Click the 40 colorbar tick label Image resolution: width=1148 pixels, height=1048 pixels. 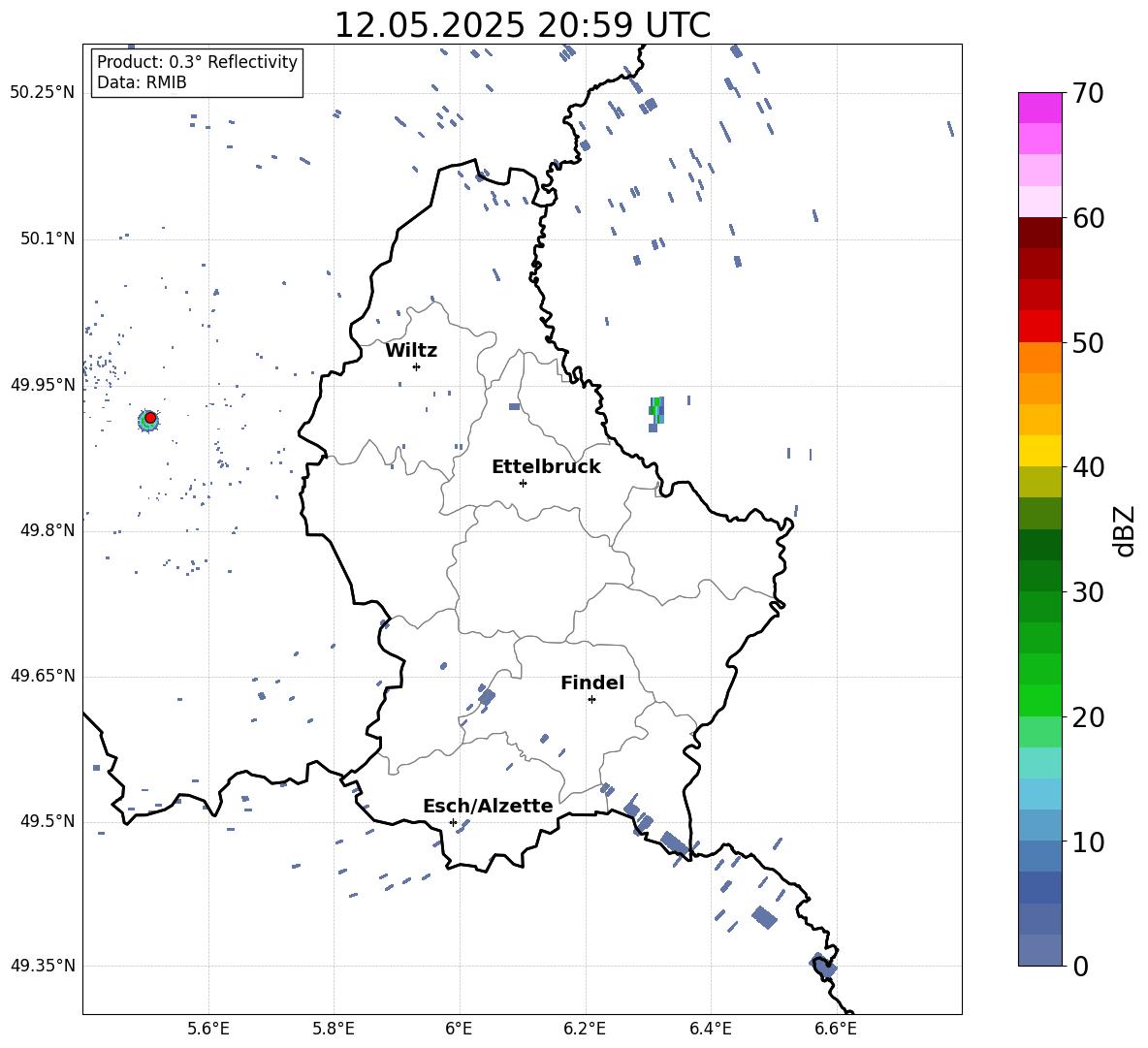point(1088,467)
